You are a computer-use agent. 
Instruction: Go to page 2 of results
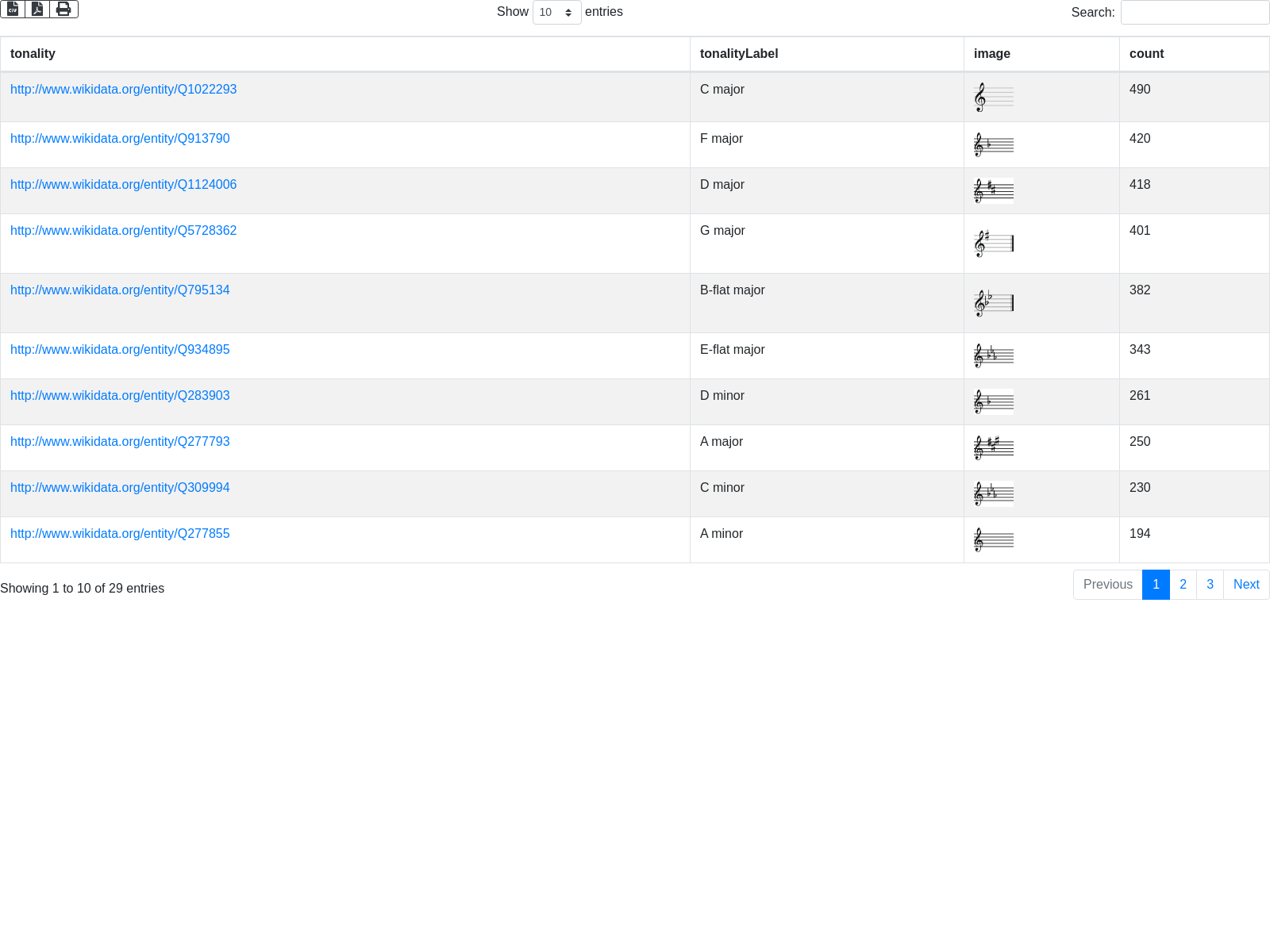pos(1183,585)
